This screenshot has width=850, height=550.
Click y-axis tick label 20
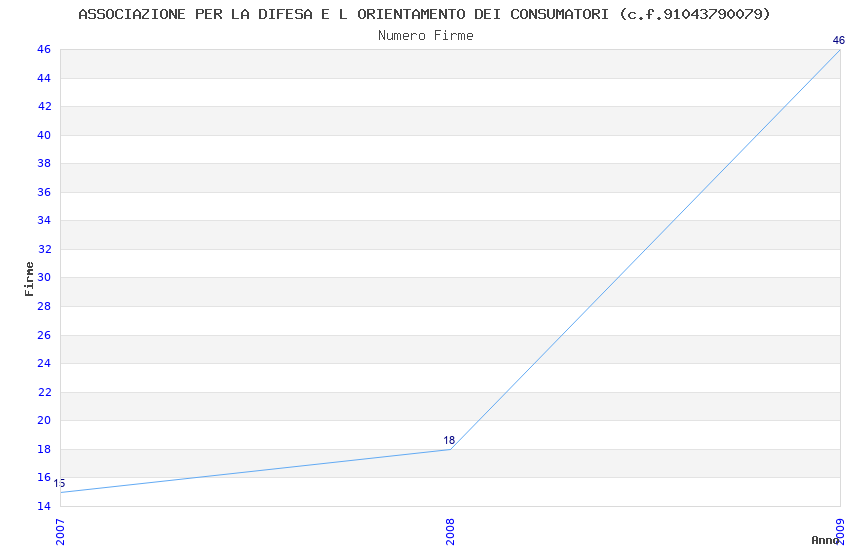coord(44,420)
